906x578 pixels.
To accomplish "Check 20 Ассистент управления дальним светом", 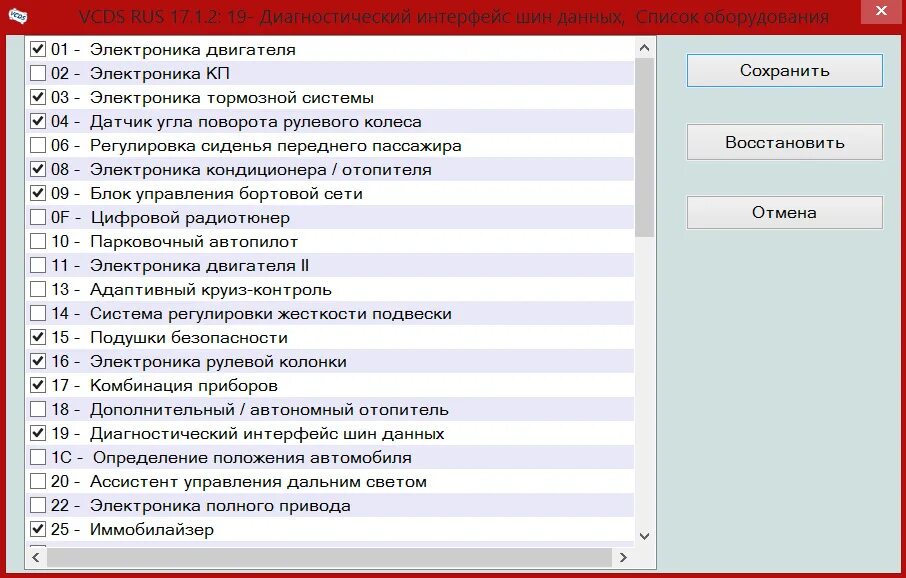I will (x=38, y=481).
